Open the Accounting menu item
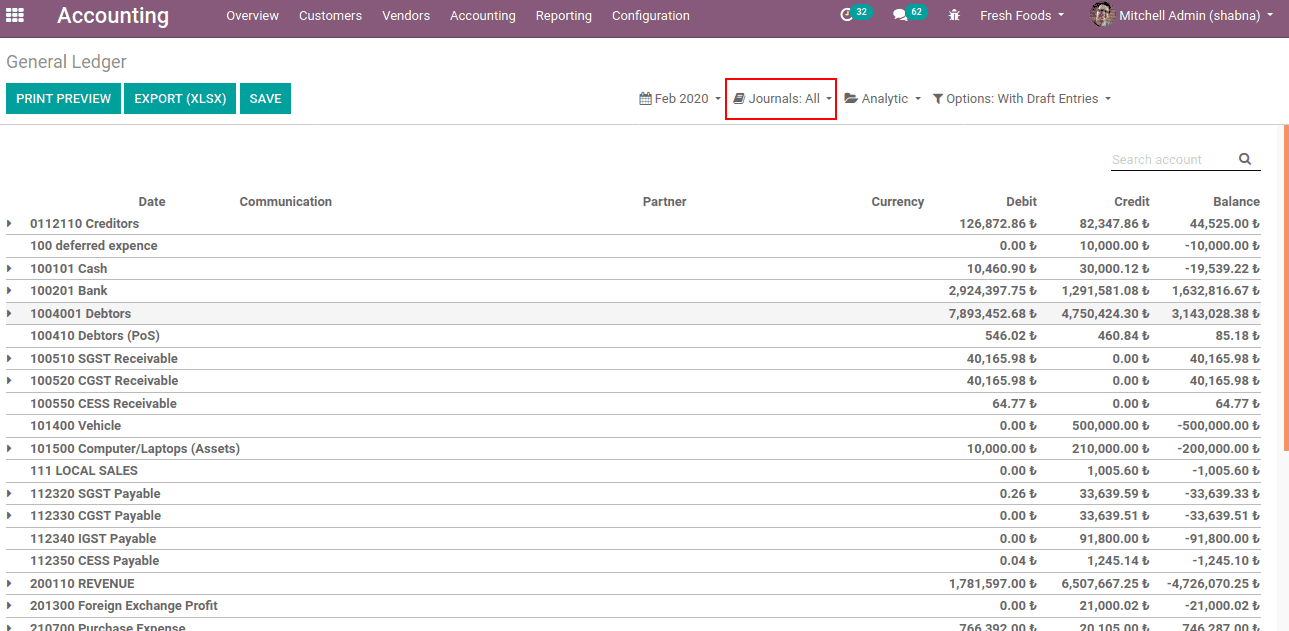 click(483, 15)
